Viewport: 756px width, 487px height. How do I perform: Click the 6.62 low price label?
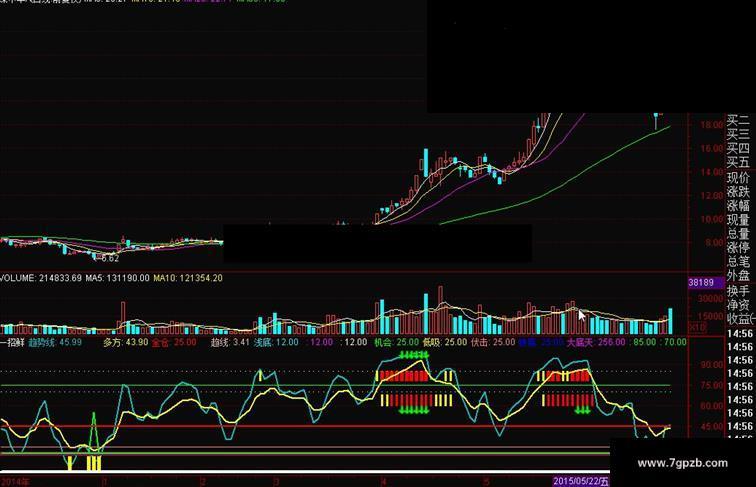110,258
